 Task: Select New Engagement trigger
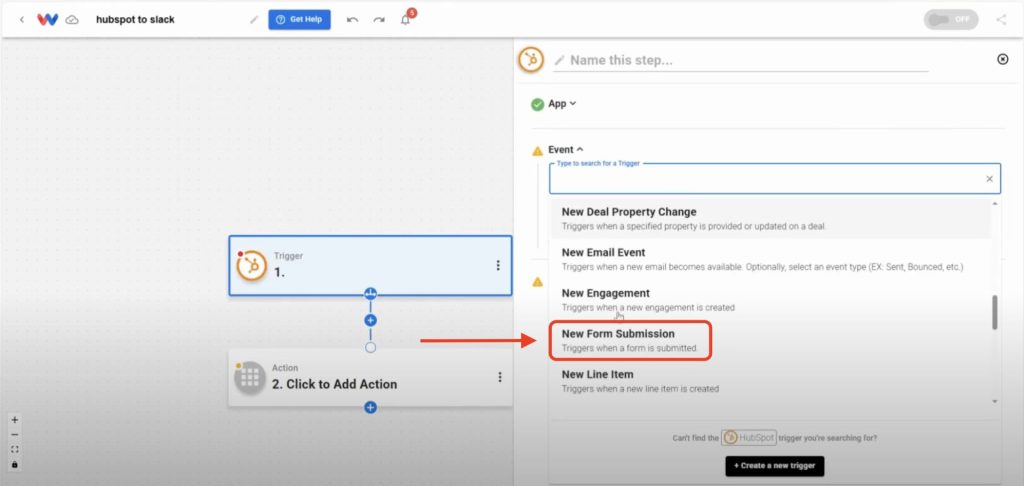point(770,300)
